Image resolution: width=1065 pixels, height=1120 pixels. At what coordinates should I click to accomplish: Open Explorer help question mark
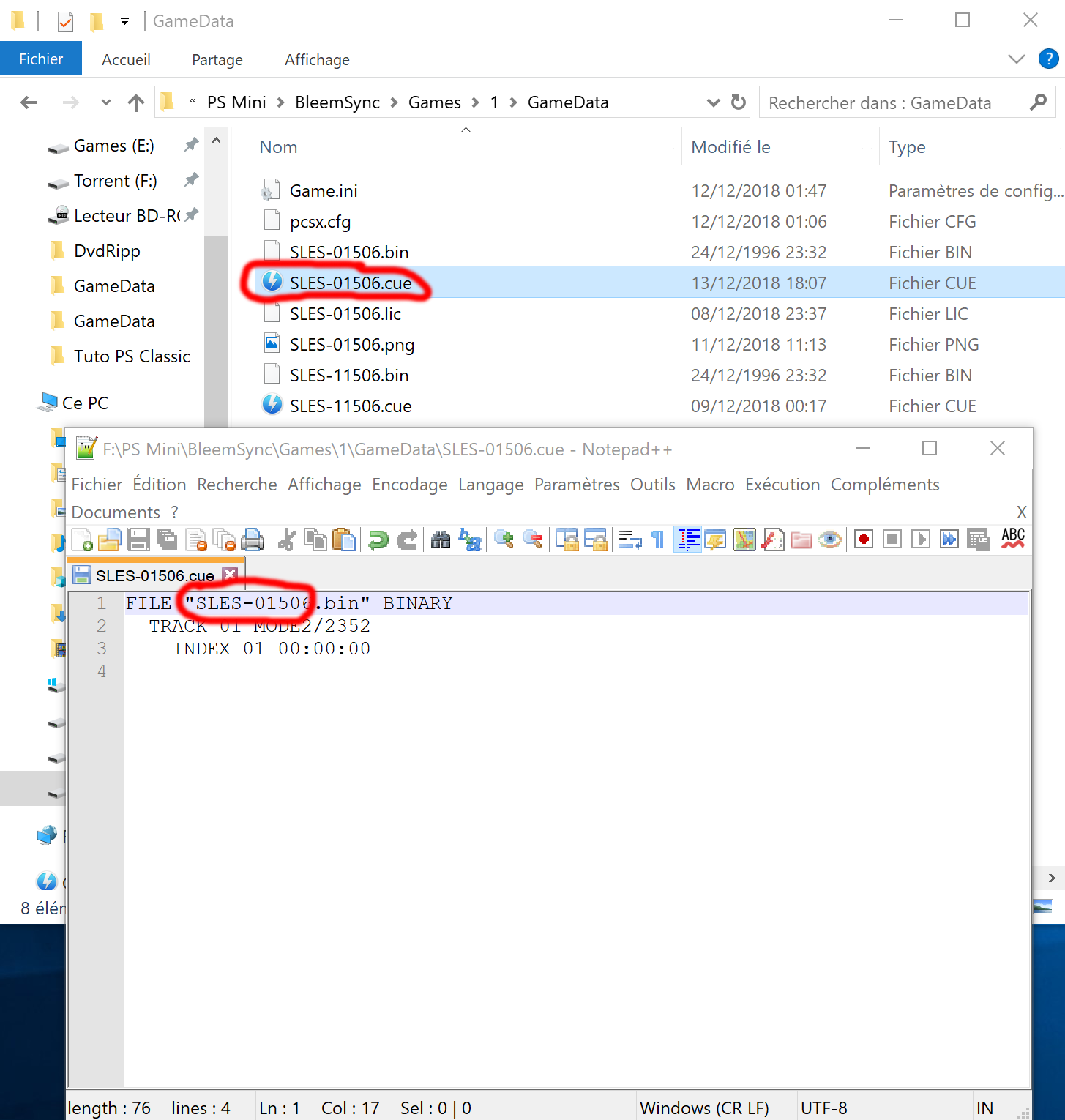click(x=1048, y=59)
